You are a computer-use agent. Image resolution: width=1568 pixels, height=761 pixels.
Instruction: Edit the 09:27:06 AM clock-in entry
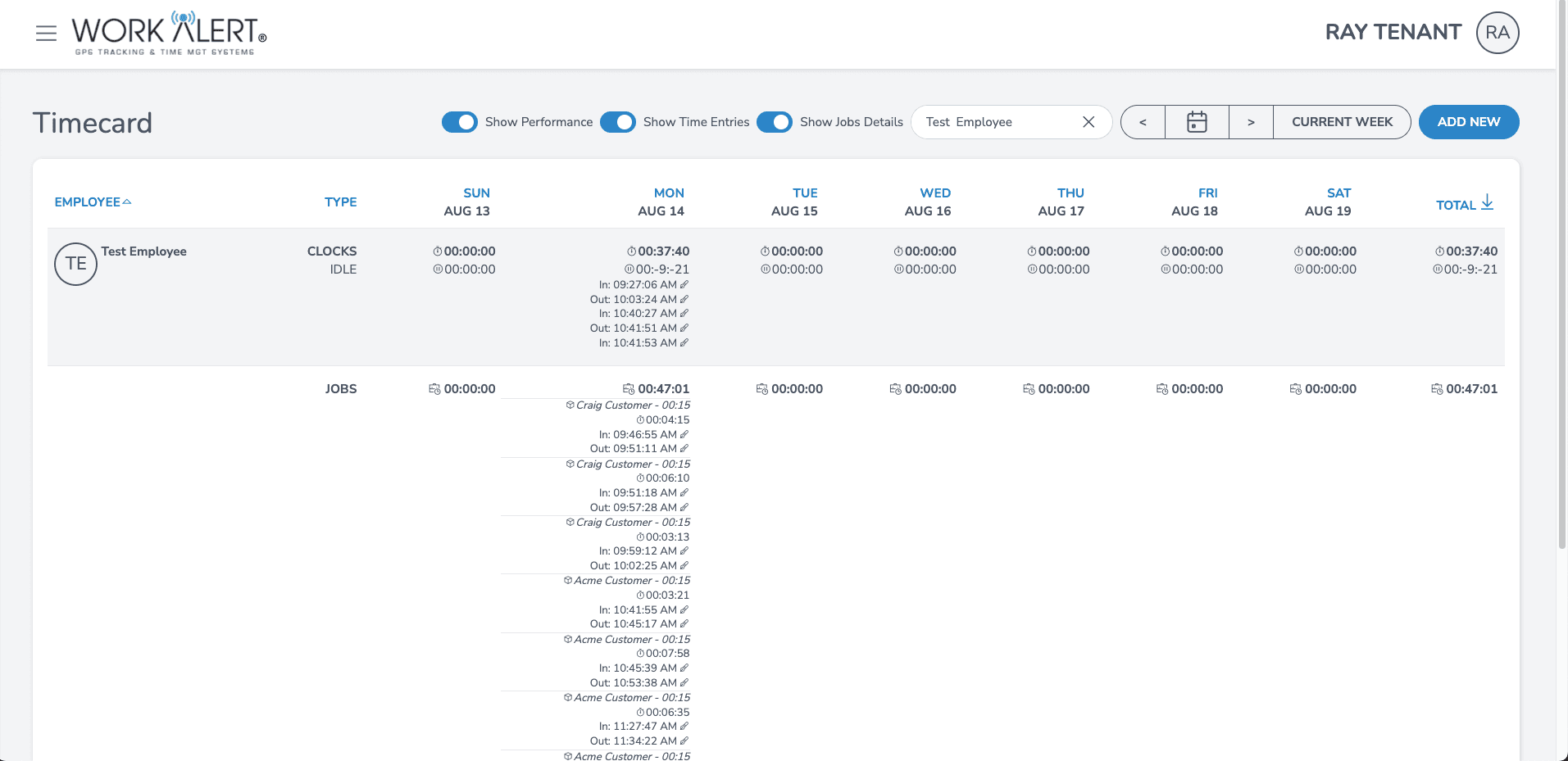[x=684, y=285]
